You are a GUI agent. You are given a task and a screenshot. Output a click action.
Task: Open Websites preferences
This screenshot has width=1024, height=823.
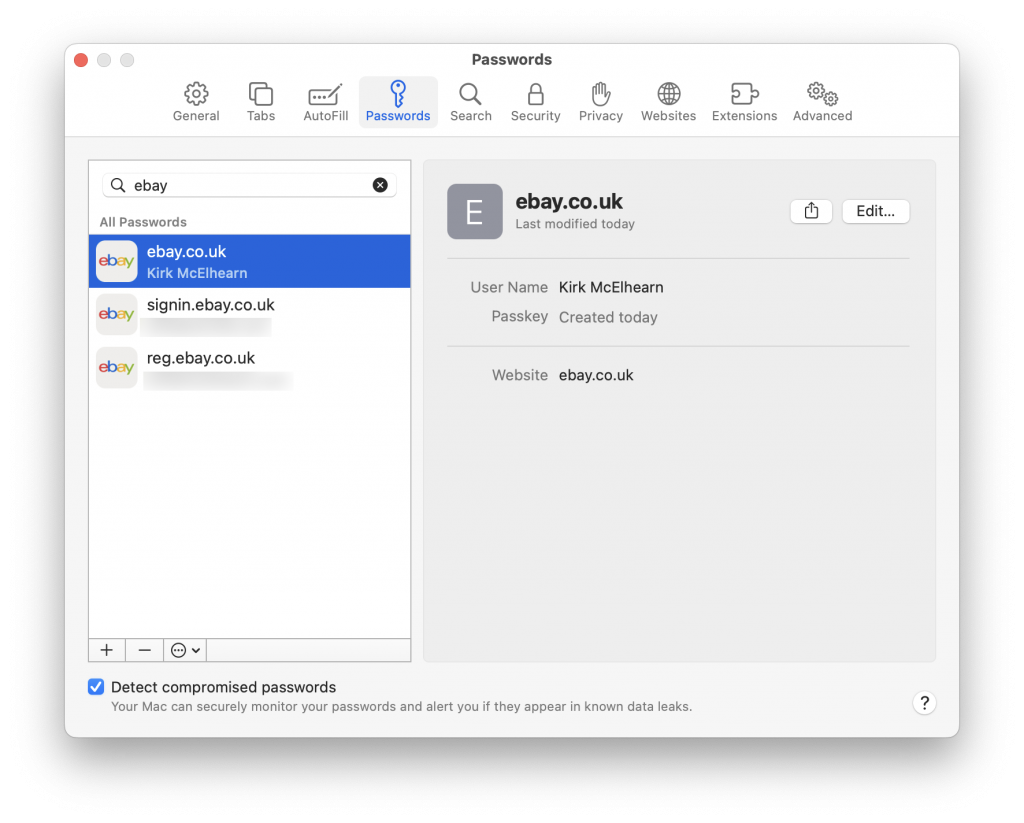(668, 100)
